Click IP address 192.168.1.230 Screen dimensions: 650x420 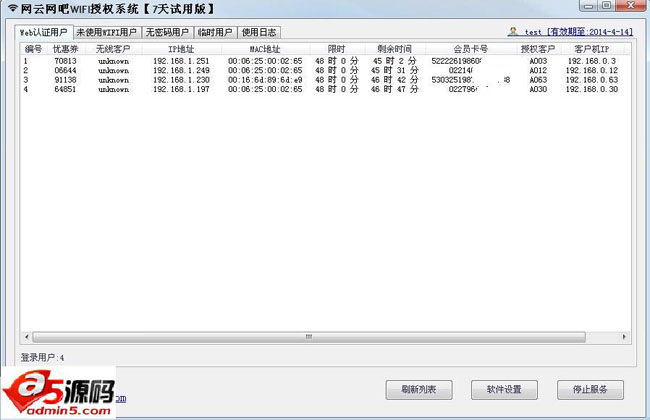(181, 80)
